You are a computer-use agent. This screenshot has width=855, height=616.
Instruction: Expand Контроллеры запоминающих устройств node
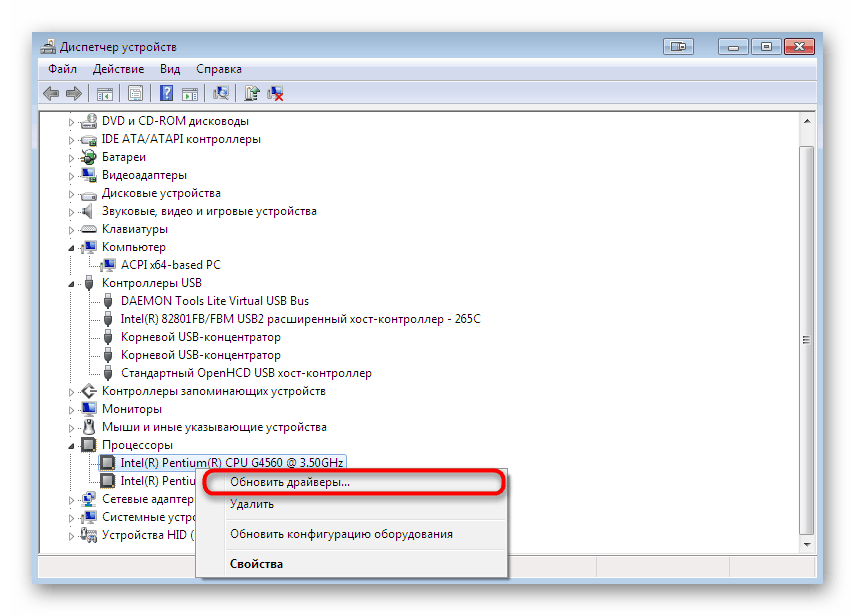71,392
